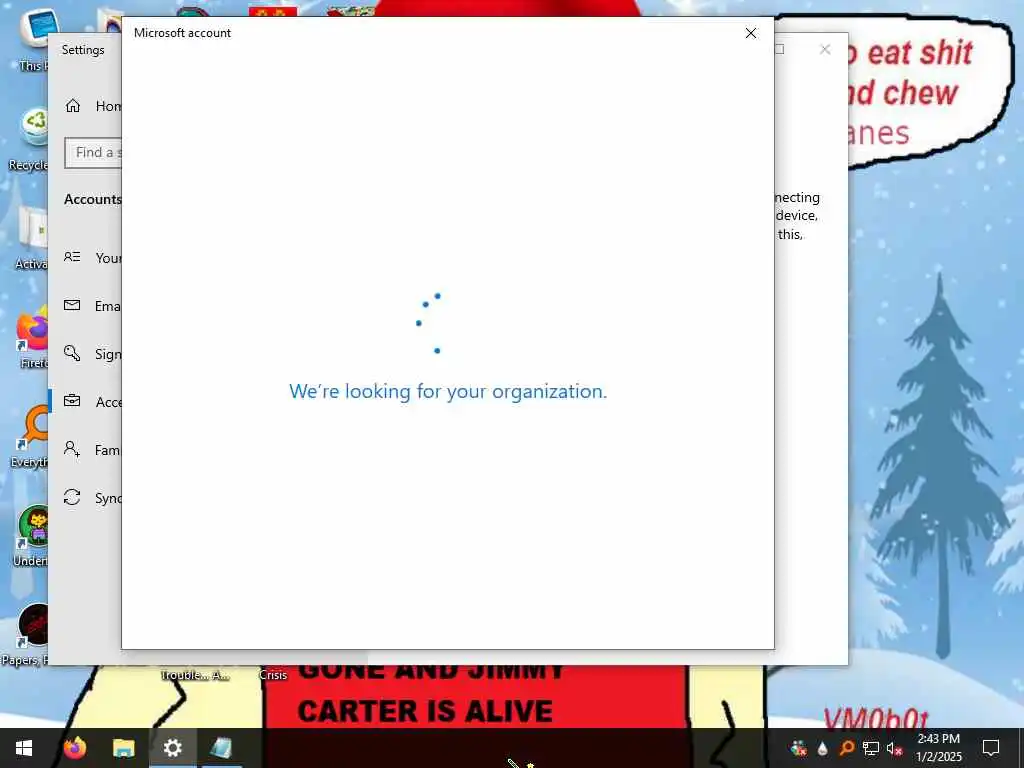Launch Firefox from the taskbar

pyautogui.click(x=74, y=748)
